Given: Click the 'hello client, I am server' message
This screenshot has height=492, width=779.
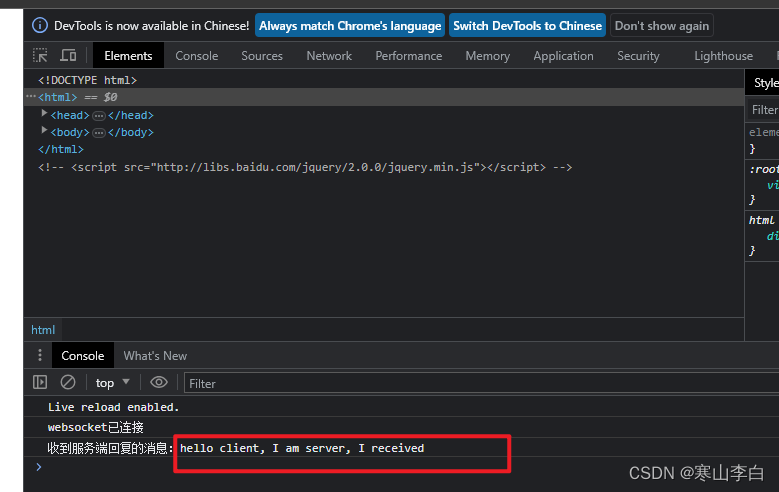Looking at the screenshot, I should click(302, 448).
